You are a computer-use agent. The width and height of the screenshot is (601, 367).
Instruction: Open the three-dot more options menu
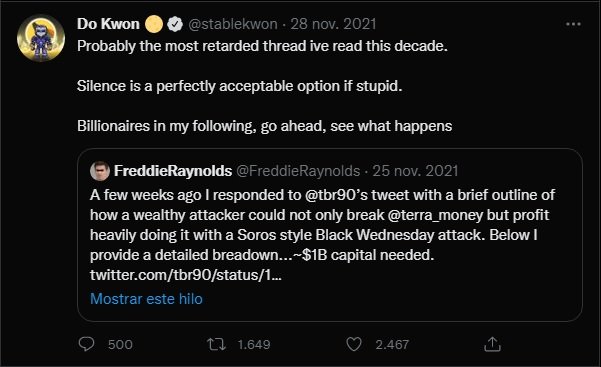pyautogui.click(x=573, y=24)
